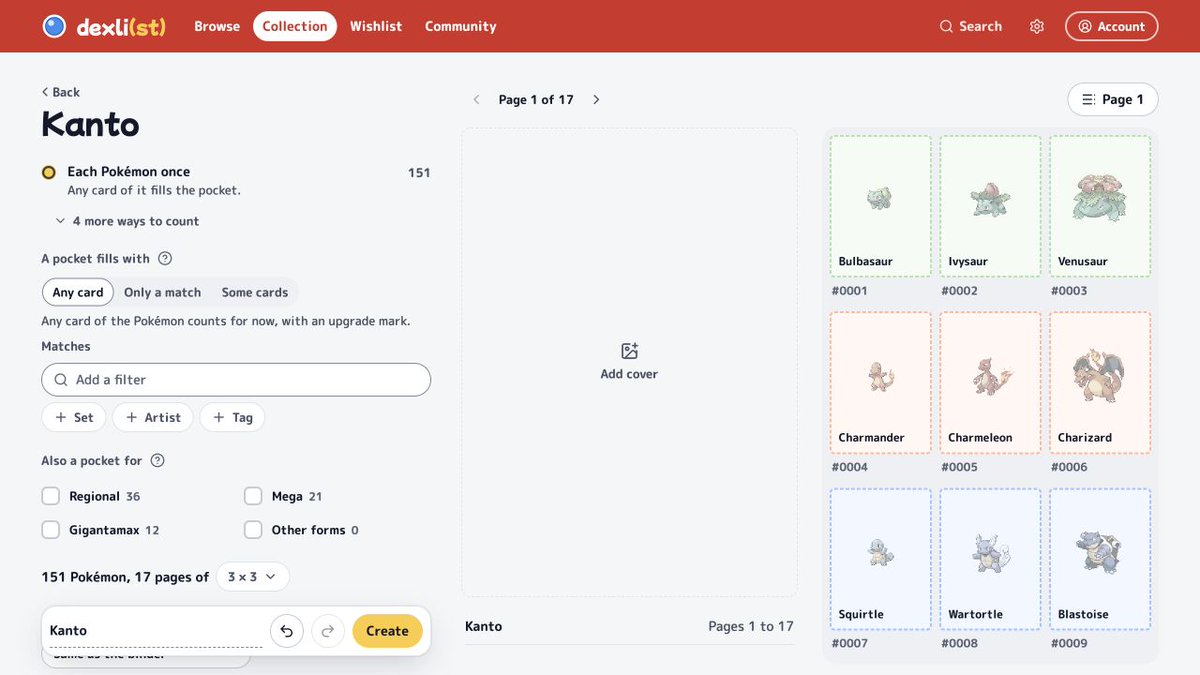Image resolution: width=1200 pixels, height=675 pixels.
Task: Select the 'Only a match' fill option
Action: [x=162, y=292]
